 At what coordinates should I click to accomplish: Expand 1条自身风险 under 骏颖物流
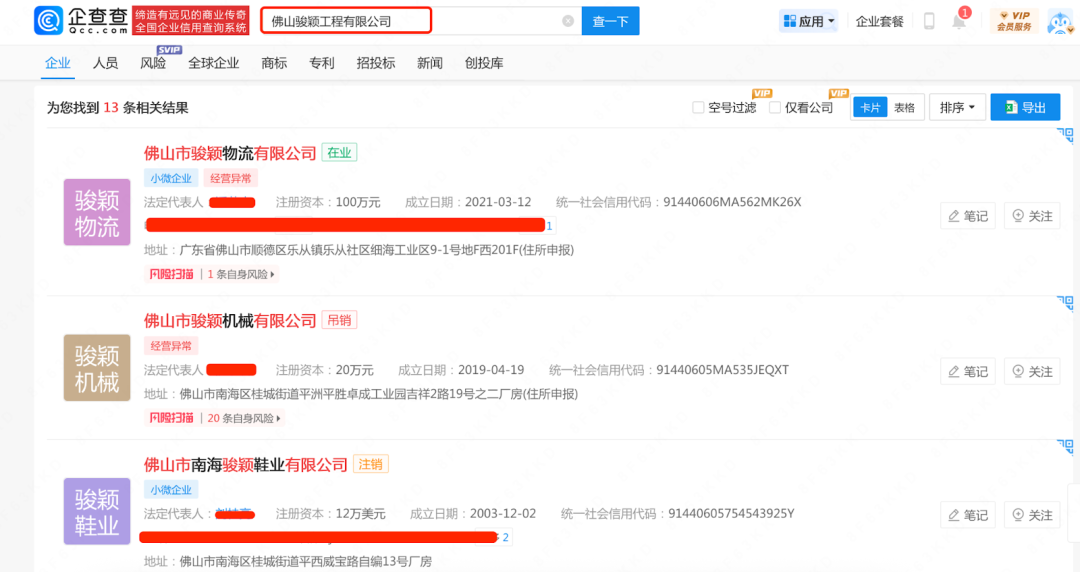(x=240, y=274)
